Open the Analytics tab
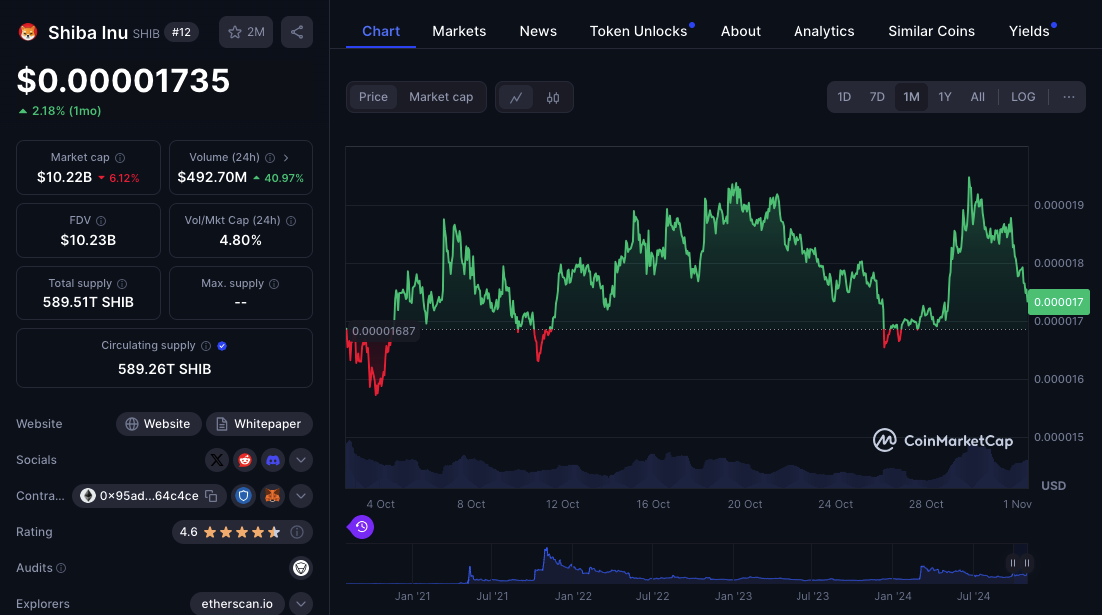The image size is (1102, 615). 824,32
